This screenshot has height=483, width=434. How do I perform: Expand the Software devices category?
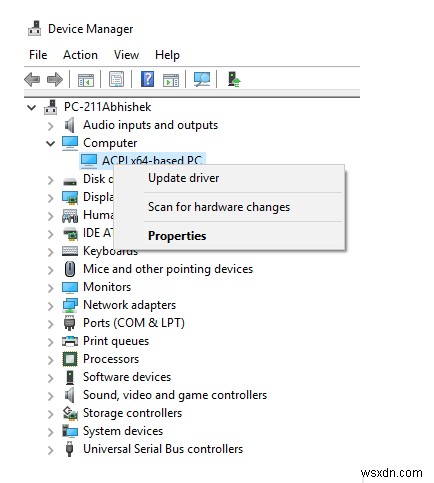[x=50, y=378]
